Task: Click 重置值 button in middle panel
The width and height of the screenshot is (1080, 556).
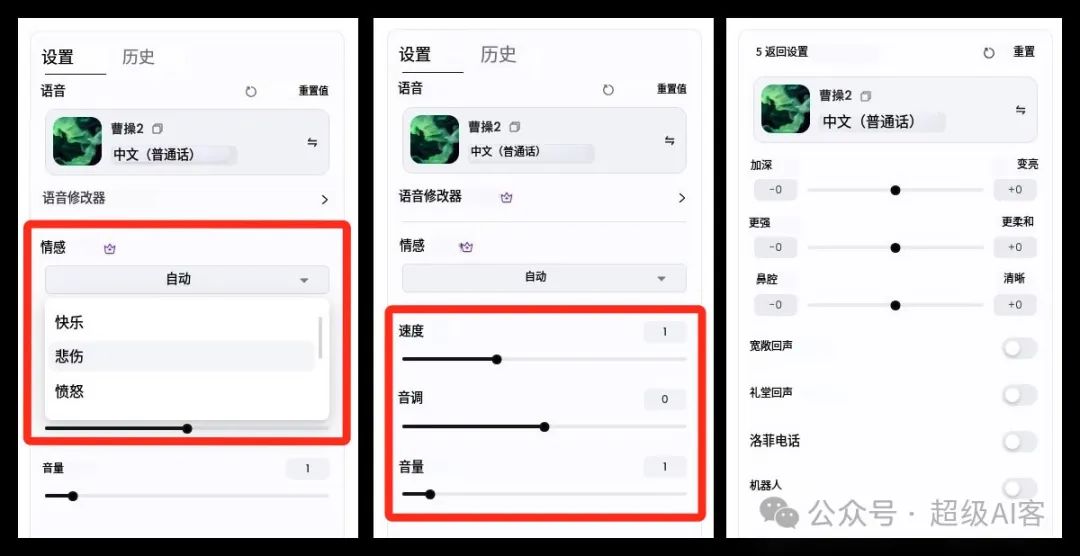Action: coord(672,89)
